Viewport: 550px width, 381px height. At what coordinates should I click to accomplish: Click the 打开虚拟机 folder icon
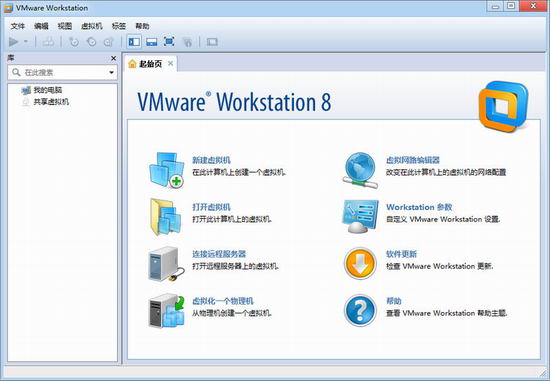pyautogui.click(x=166, y=216)
